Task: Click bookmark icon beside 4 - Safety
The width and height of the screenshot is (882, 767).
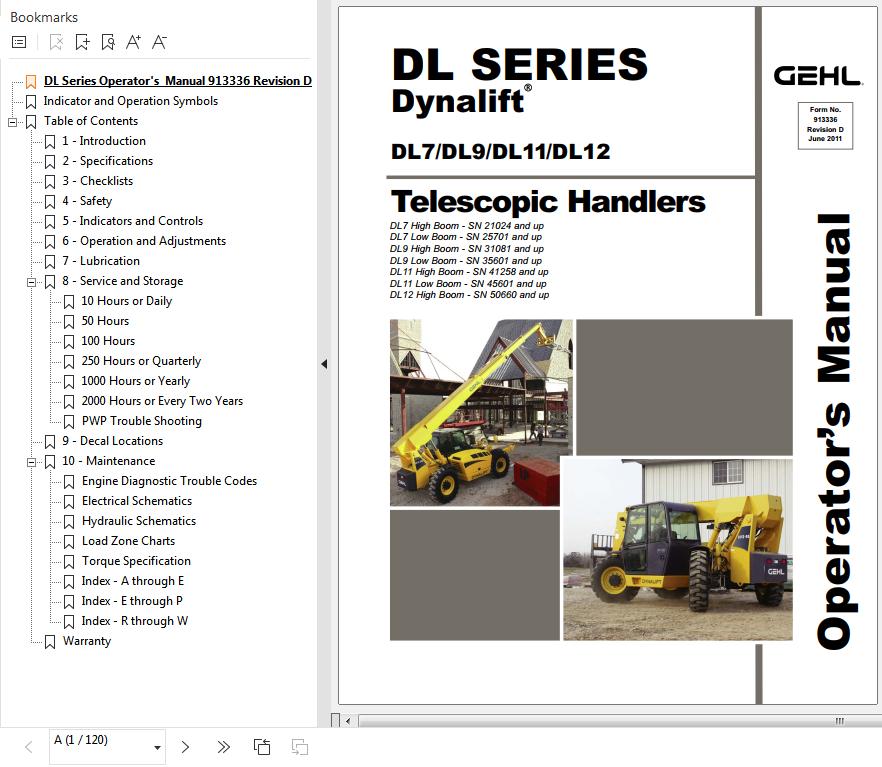Action: (x=50, y=201)
